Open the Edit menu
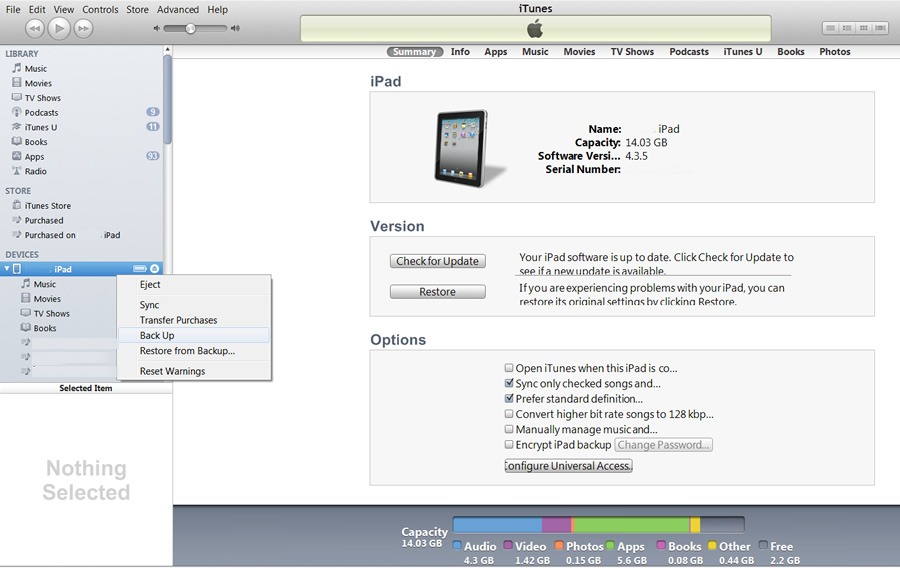The width and height of the screenshot is (900, 568). (37, 9)
